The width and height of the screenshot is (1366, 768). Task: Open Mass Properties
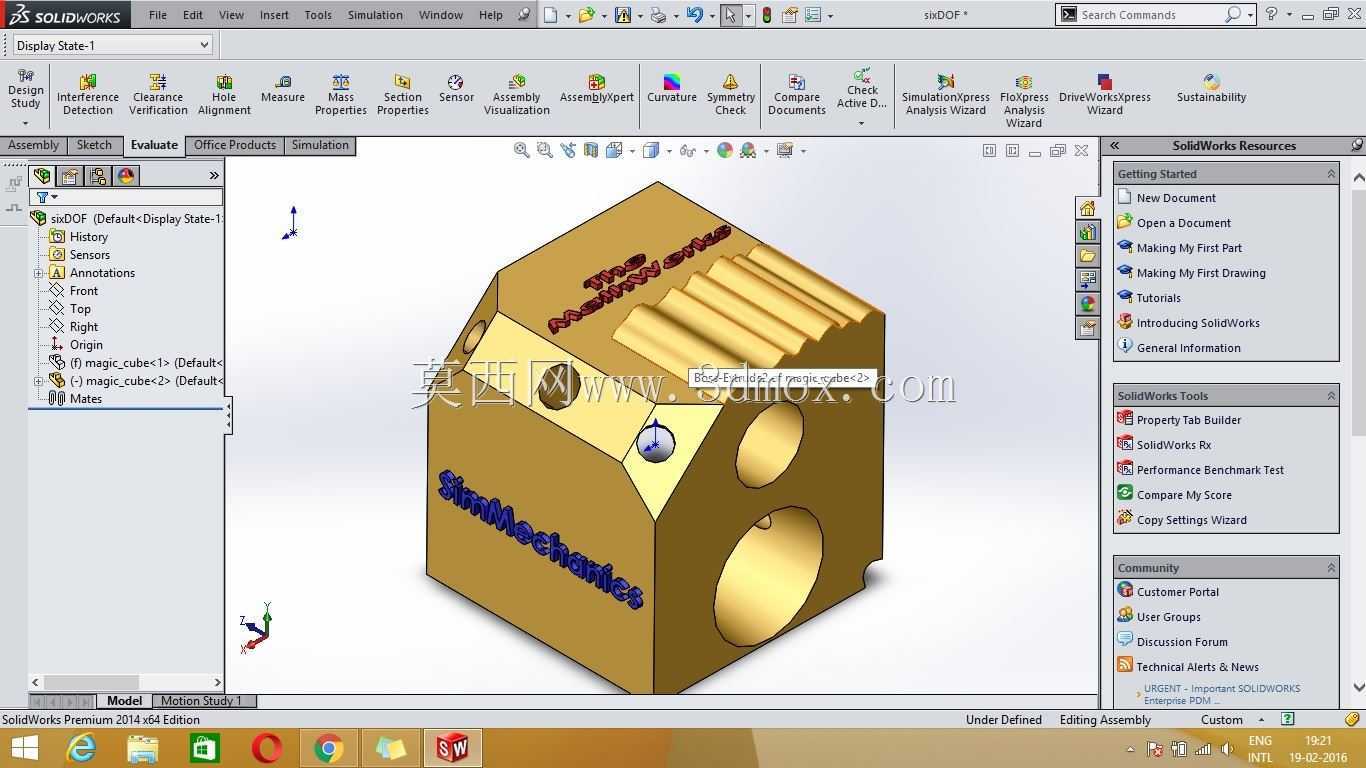pyautogui.click(x=341, y=94)
